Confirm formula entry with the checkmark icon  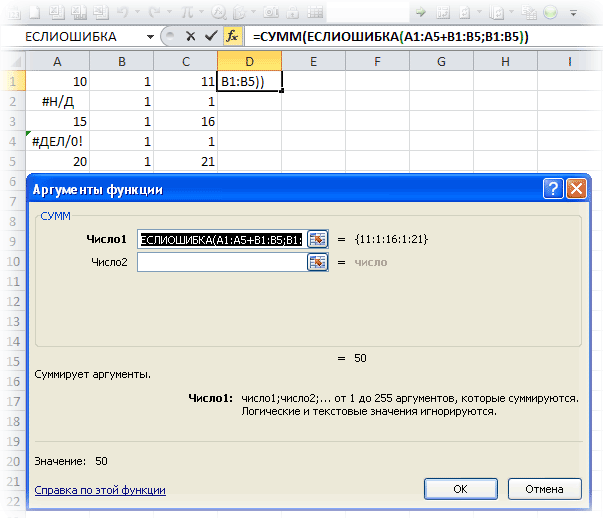point(211,37)
